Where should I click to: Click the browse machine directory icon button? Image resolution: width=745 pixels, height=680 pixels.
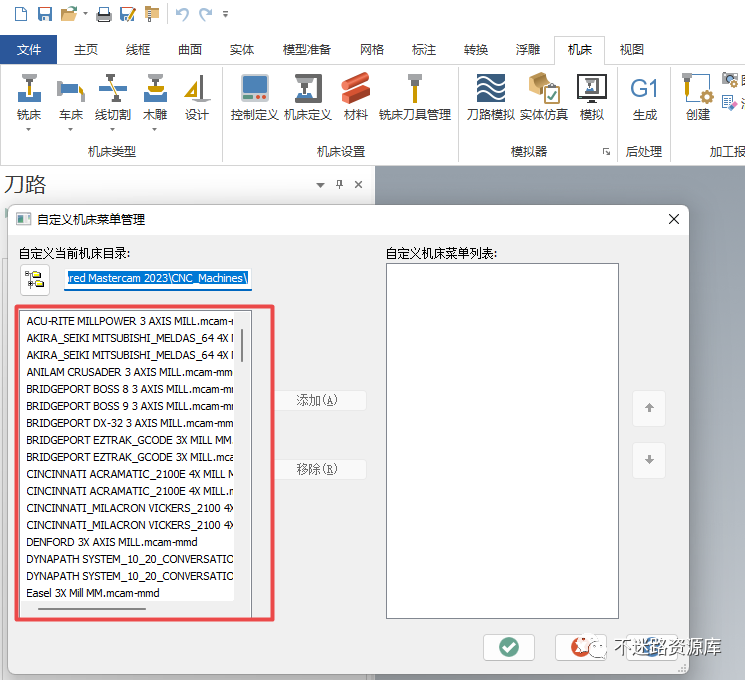pos(35,279)
